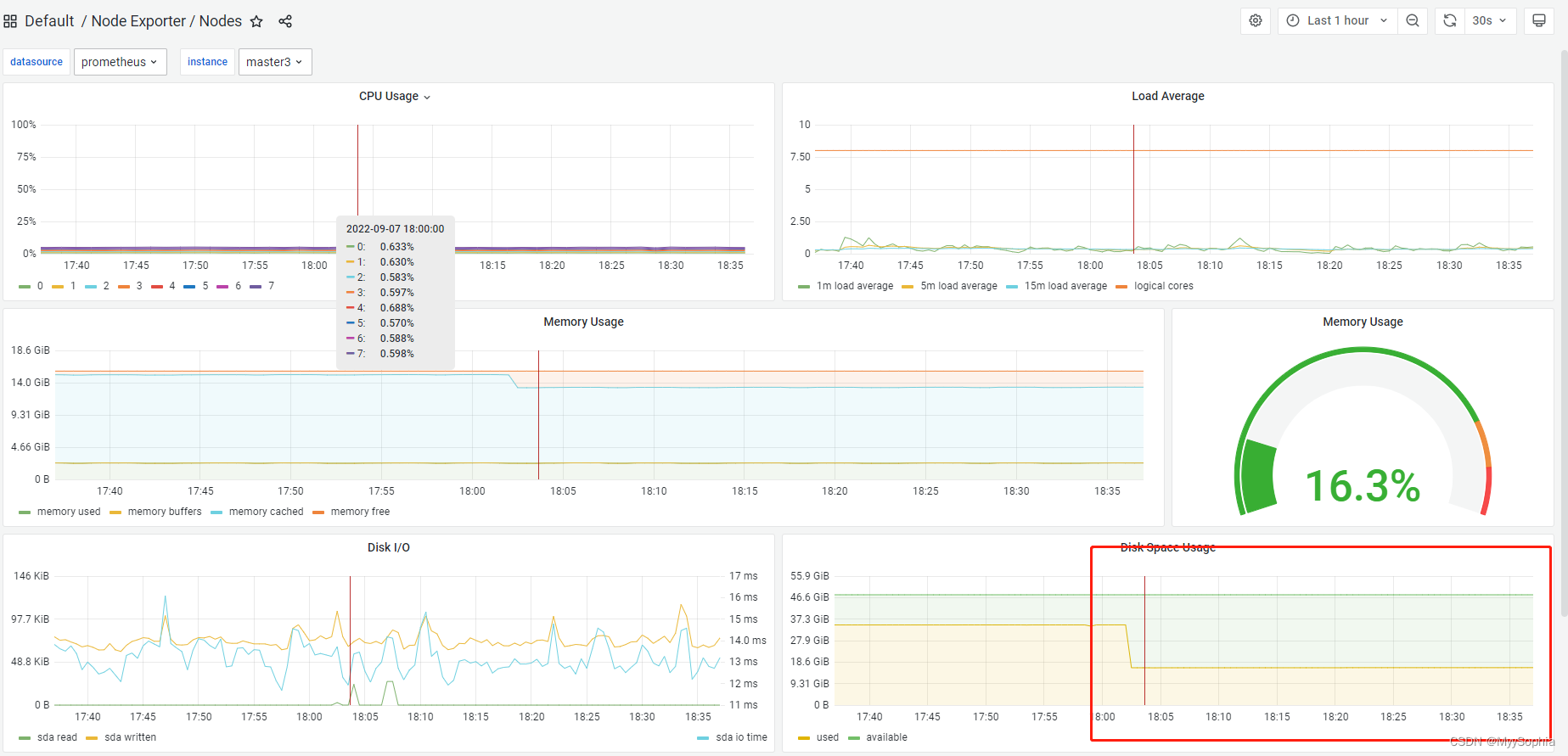Cycle view mode monitor icon
The image size is (1568, 756).
tap(1538, 20)
